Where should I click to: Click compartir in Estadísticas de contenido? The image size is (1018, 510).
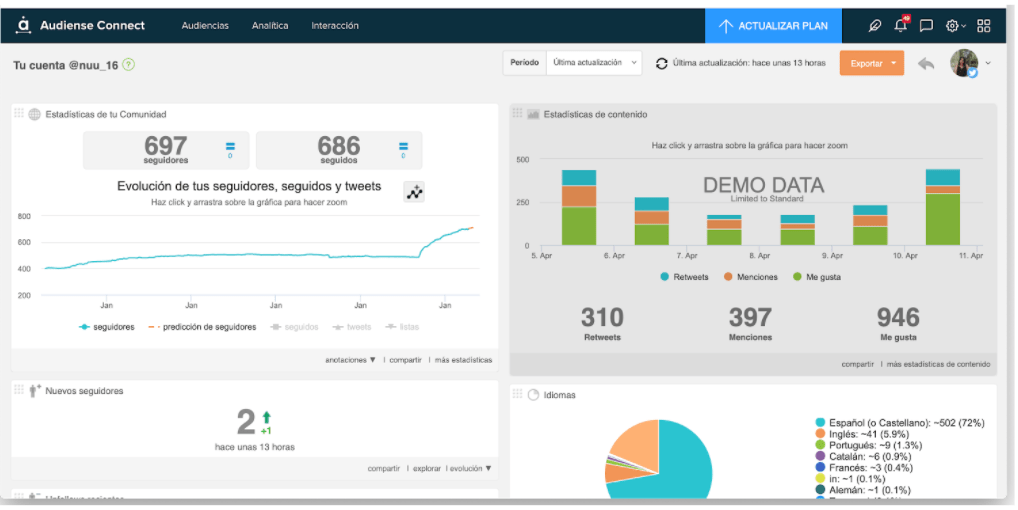[858, 365]
